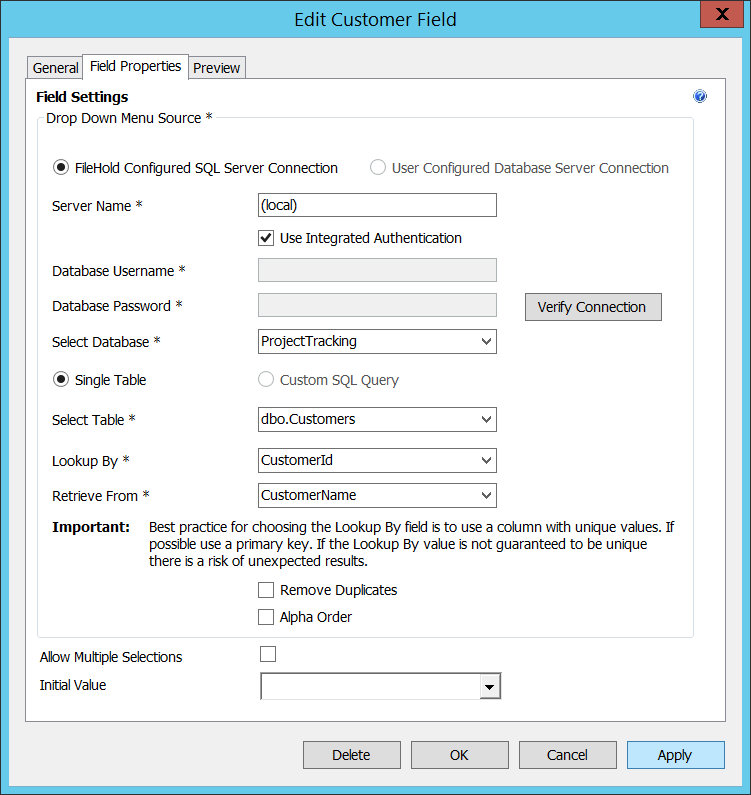Uncheck Use Integrated Authentication

[x=266, y=238]
